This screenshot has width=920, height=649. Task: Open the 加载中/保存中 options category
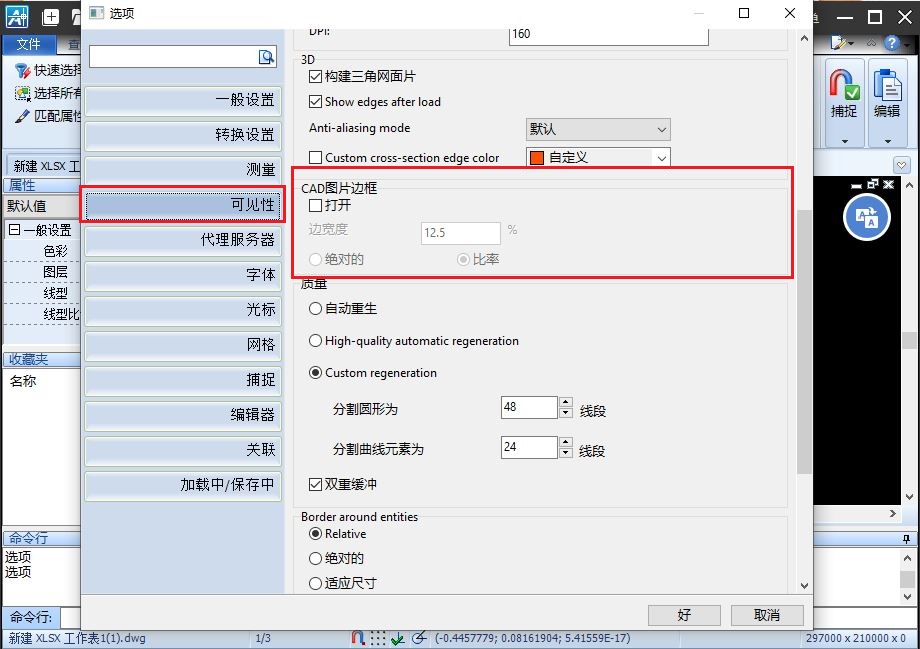[183, 485]
